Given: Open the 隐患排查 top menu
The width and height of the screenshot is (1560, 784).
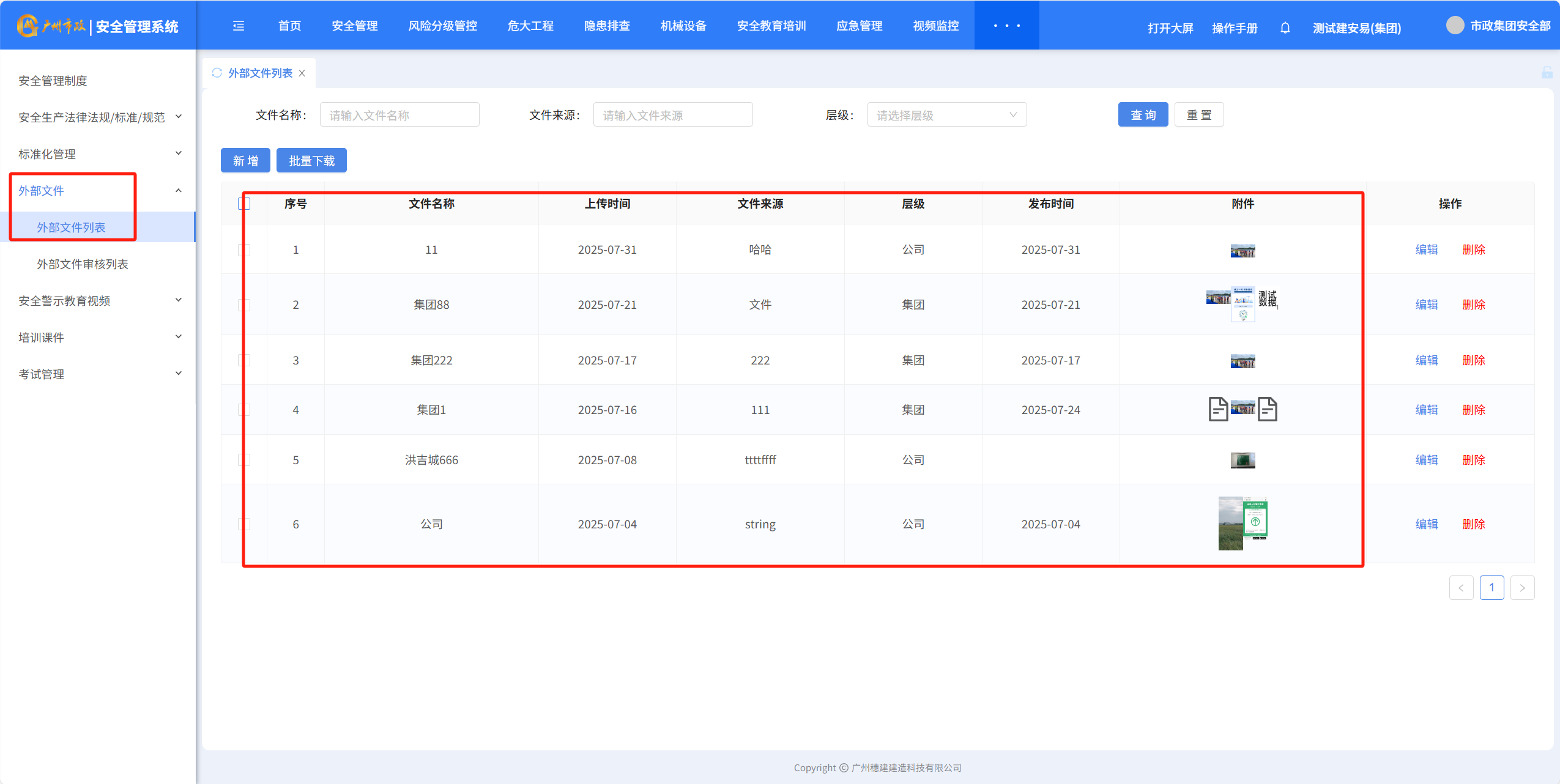Looking at the screenshot, I should point(606,26).
